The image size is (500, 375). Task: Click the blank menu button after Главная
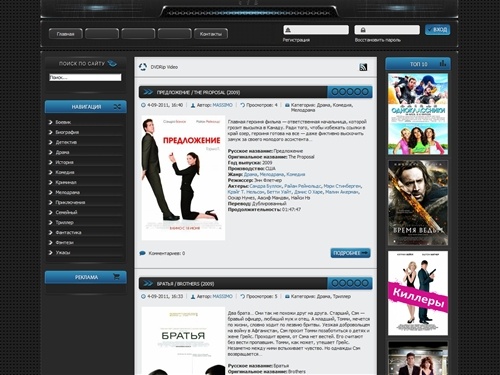coord(102,34)
